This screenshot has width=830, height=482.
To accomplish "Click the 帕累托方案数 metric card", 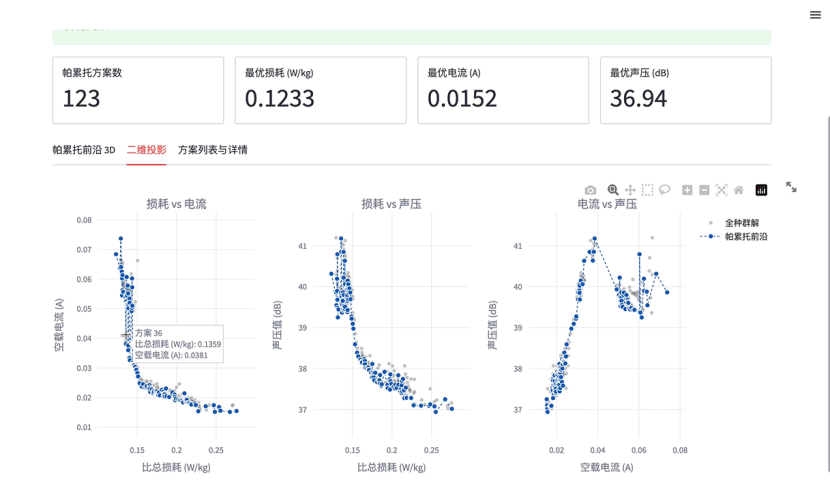I will point(138,90).
